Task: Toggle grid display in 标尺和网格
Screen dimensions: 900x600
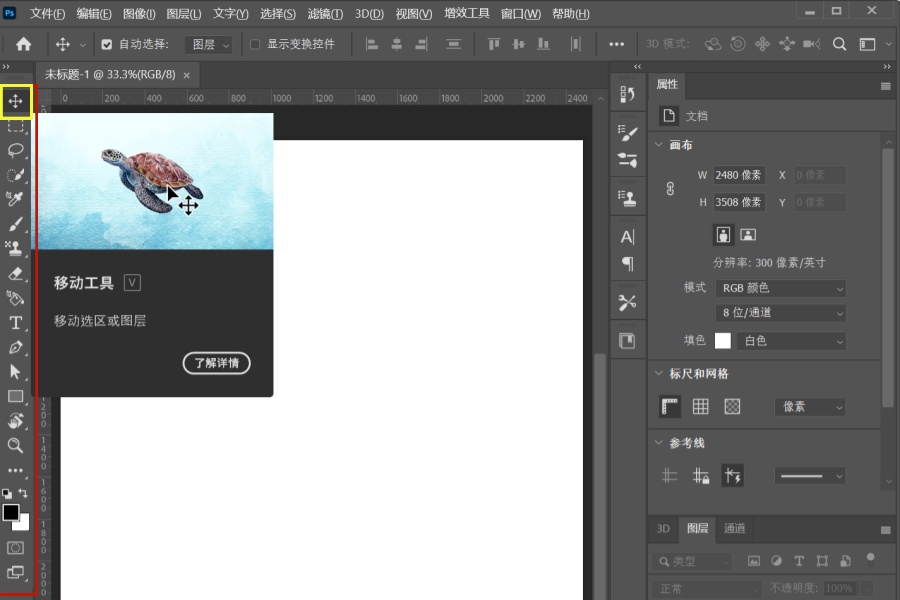Action: coord(700,407)
